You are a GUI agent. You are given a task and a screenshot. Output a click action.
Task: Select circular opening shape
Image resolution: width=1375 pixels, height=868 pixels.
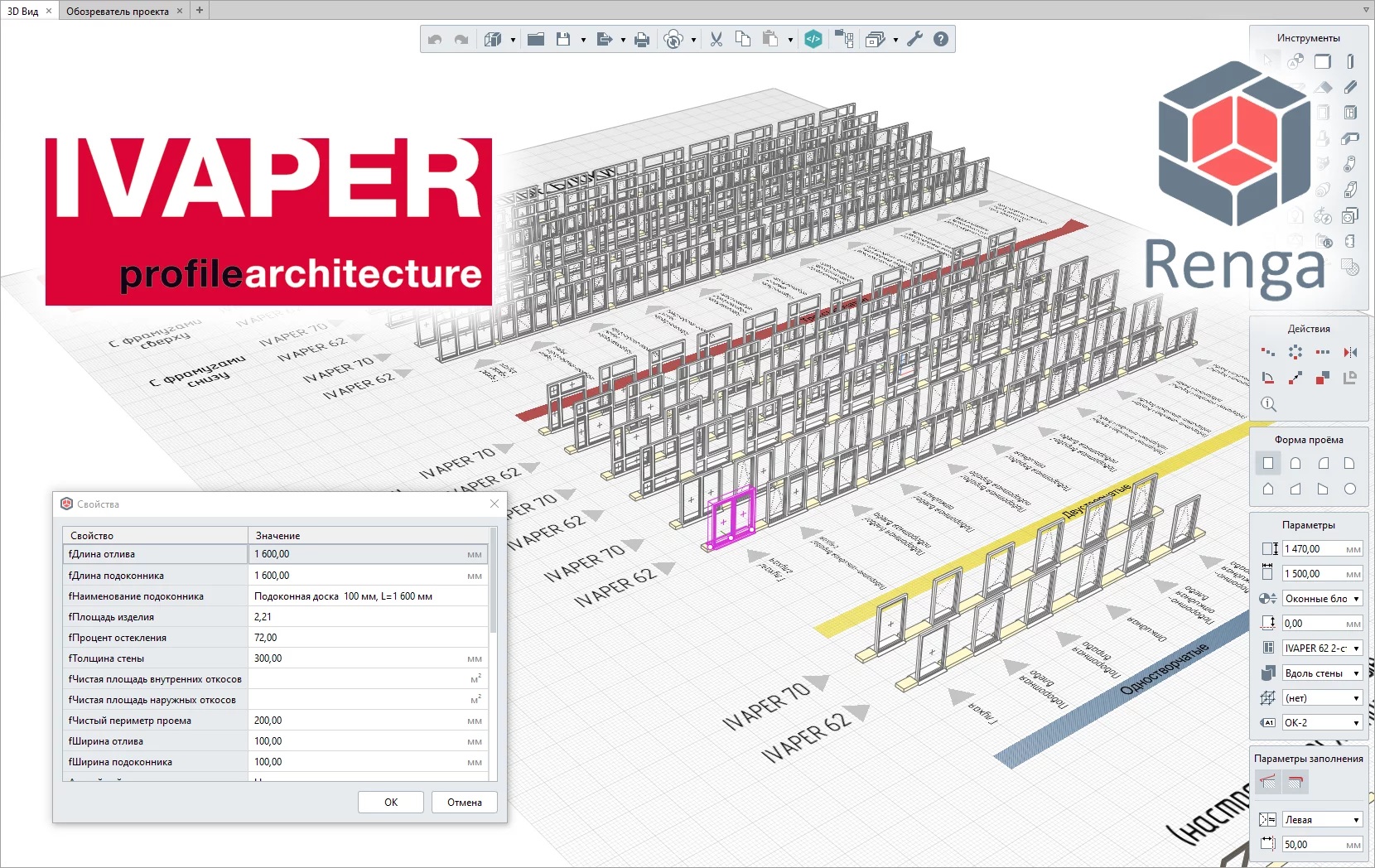1350,489
